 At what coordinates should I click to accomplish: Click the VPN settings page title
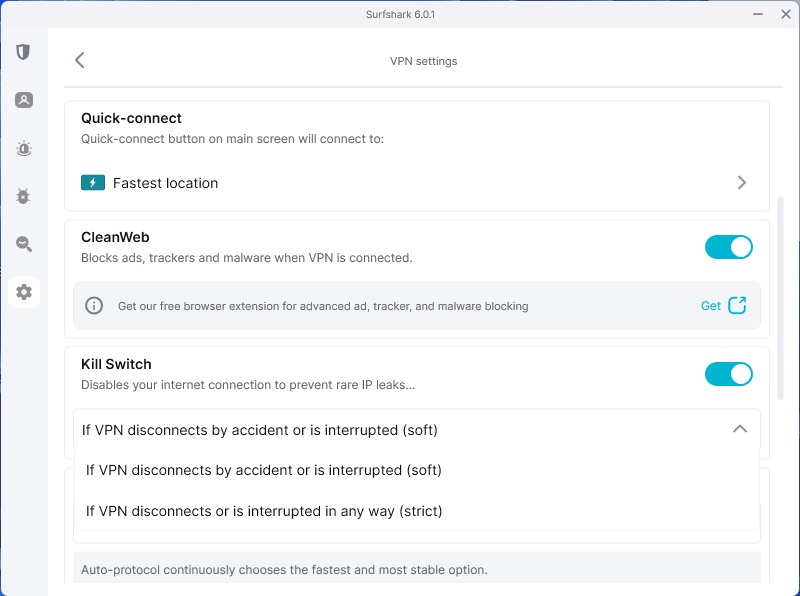coord(423,61)
